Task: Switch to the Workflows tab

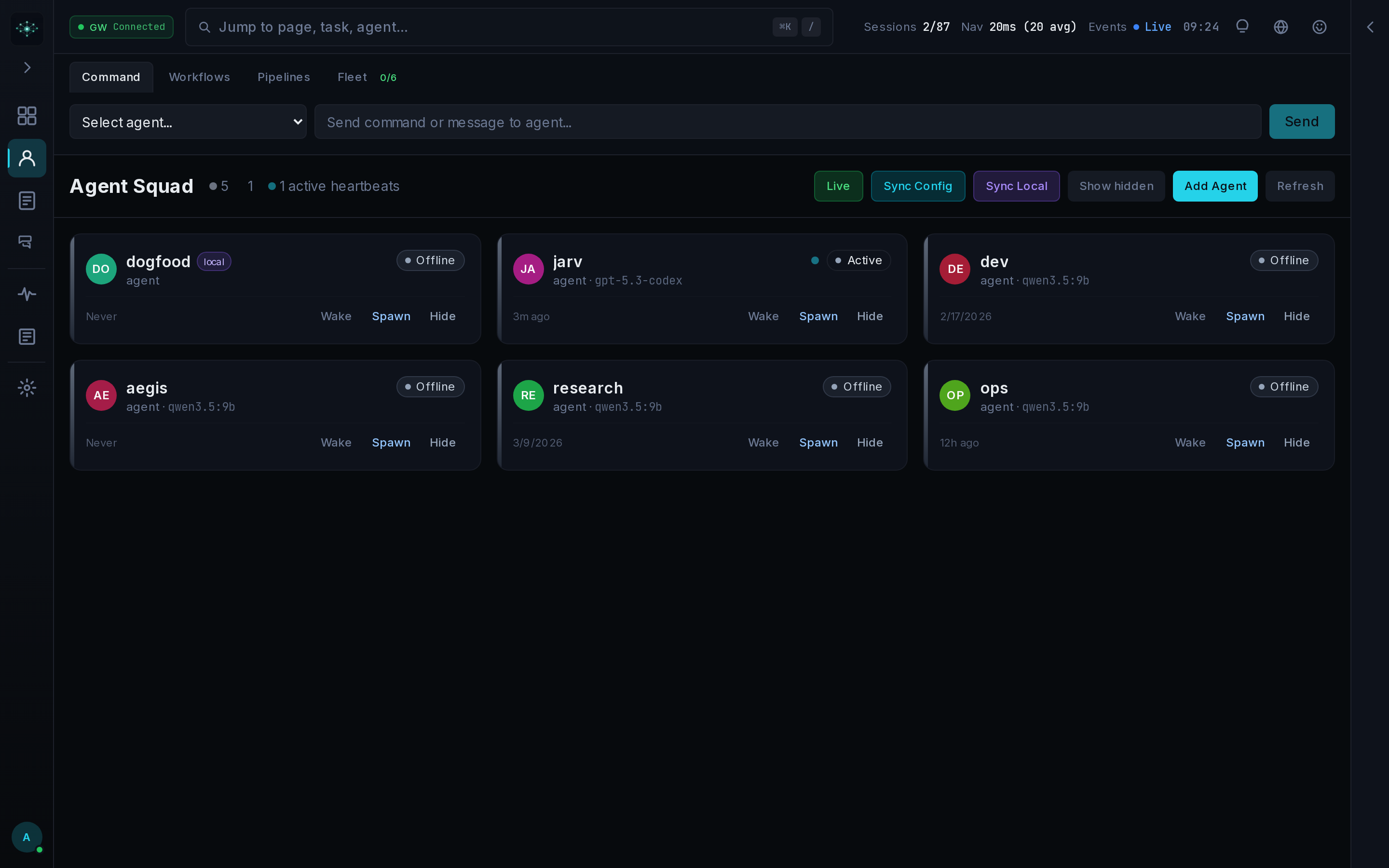Action: pos(199,78)
